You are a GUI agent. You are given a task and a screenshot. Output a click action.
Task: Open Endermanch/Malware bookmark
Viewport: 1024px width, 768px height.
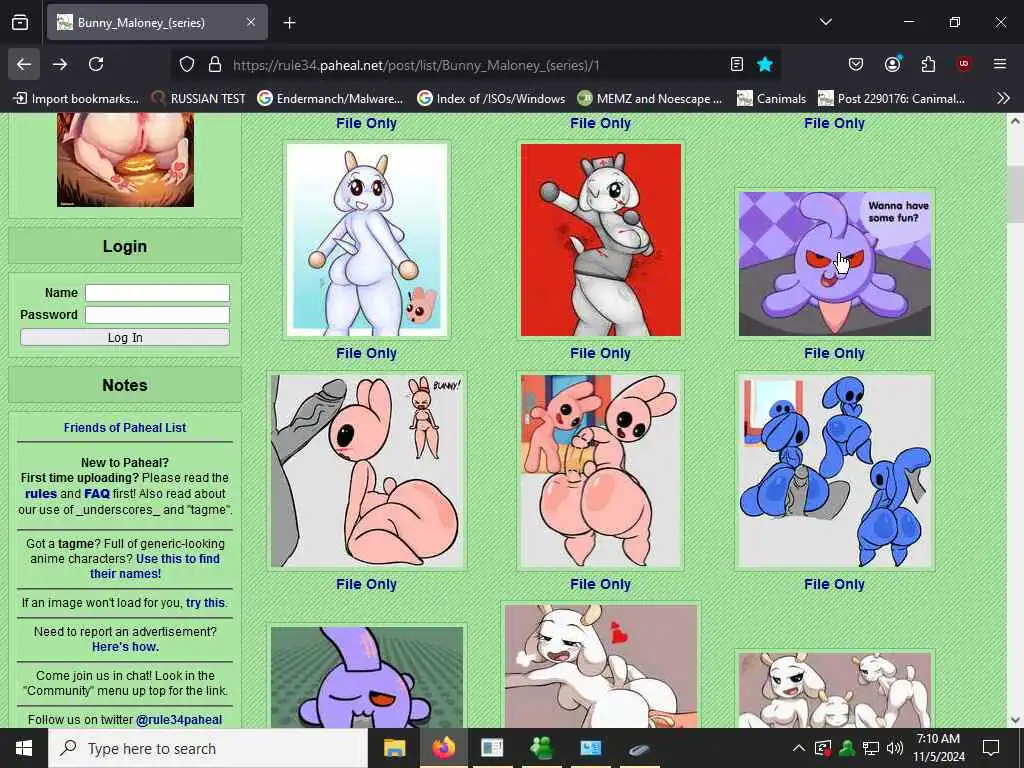pos(330,99)
